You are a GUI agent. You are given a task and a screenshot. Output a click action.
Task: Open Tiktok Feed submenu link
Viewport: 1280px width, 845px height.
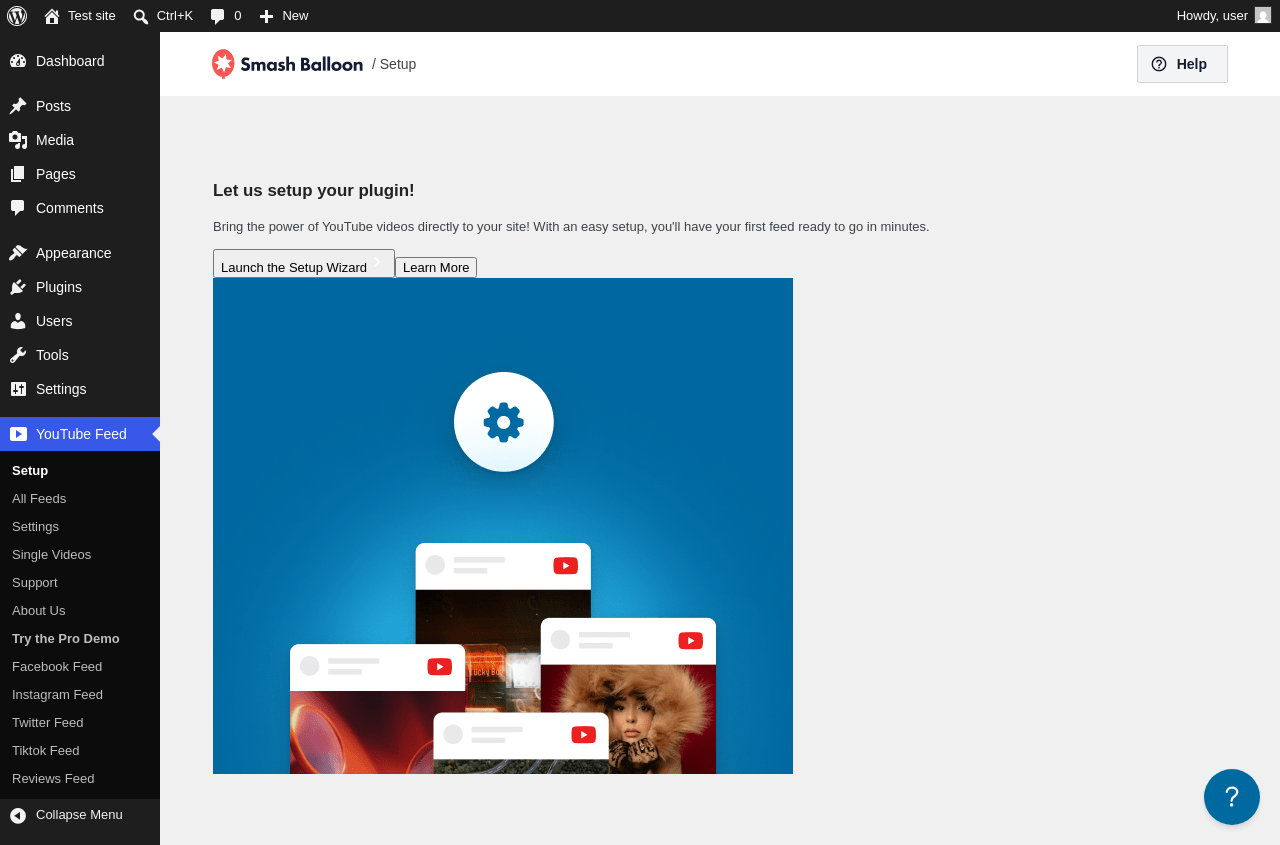[x=80, y=751]
